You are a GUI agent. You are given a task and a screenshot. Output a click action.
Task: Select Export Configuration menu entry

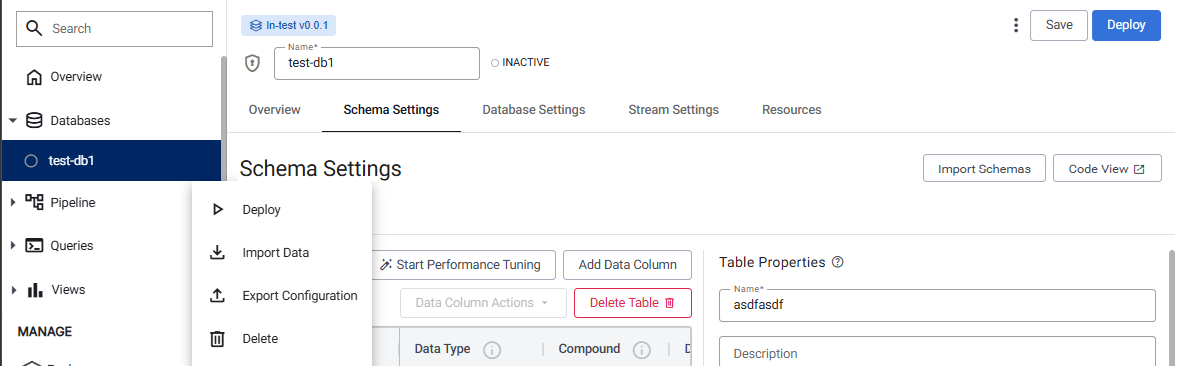[x=282, y=295]
